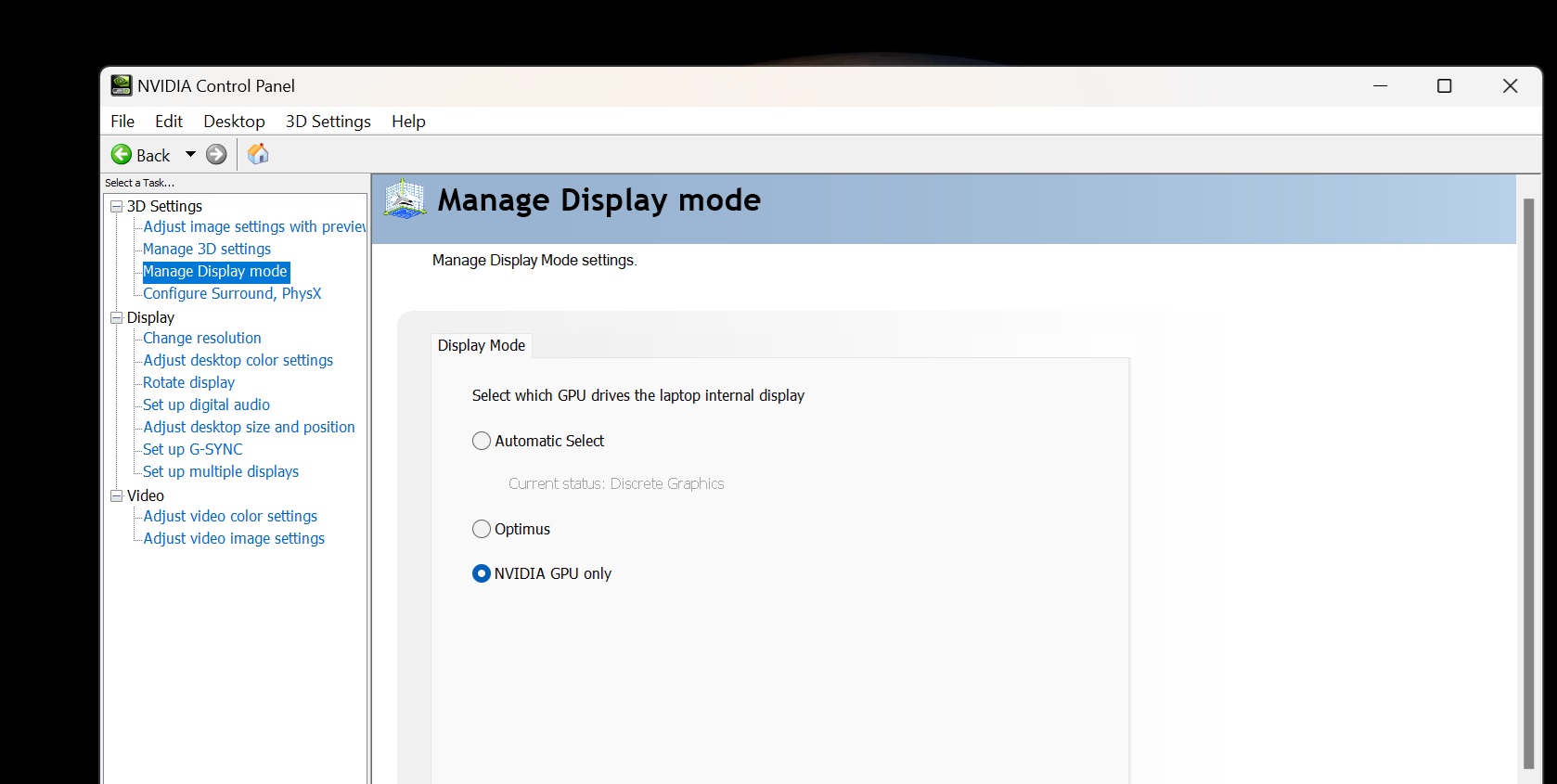Click the Video tree category label

click(146, 495)
